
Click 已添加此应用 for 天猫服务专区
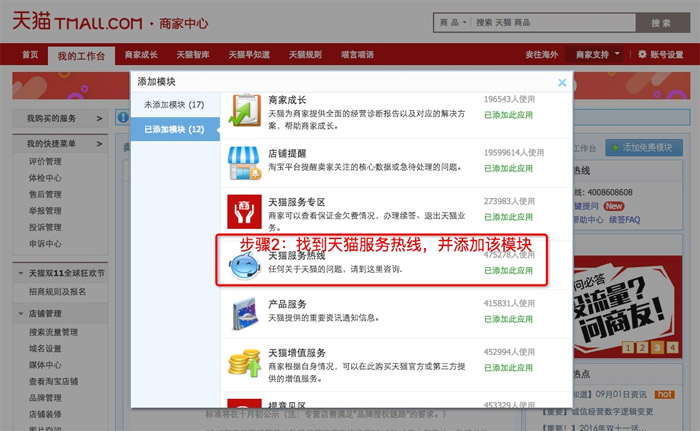tap(508, 217)
